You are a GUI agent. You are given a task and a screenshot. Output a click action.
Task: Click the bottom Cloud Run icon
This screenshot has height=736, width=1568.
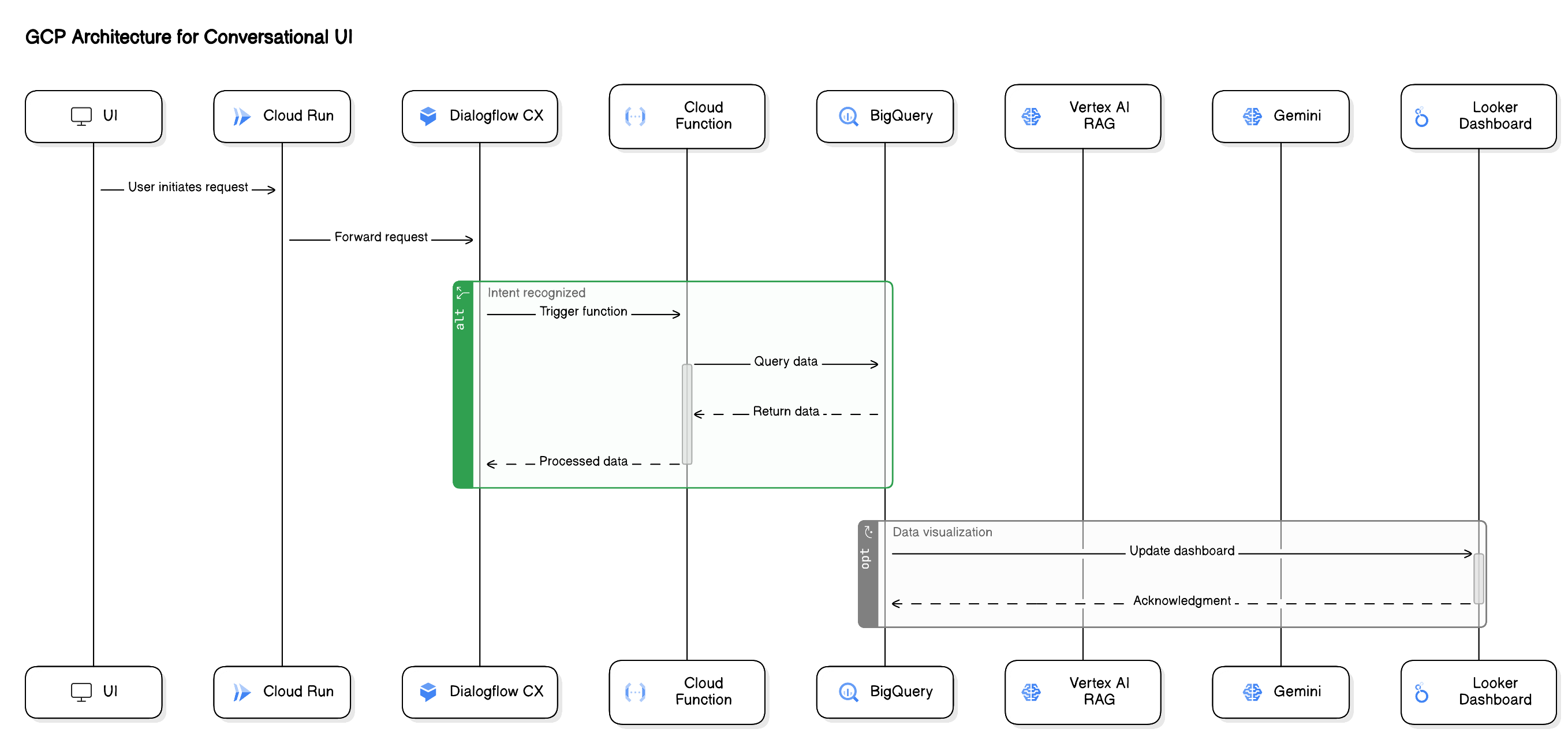(242, 692)
